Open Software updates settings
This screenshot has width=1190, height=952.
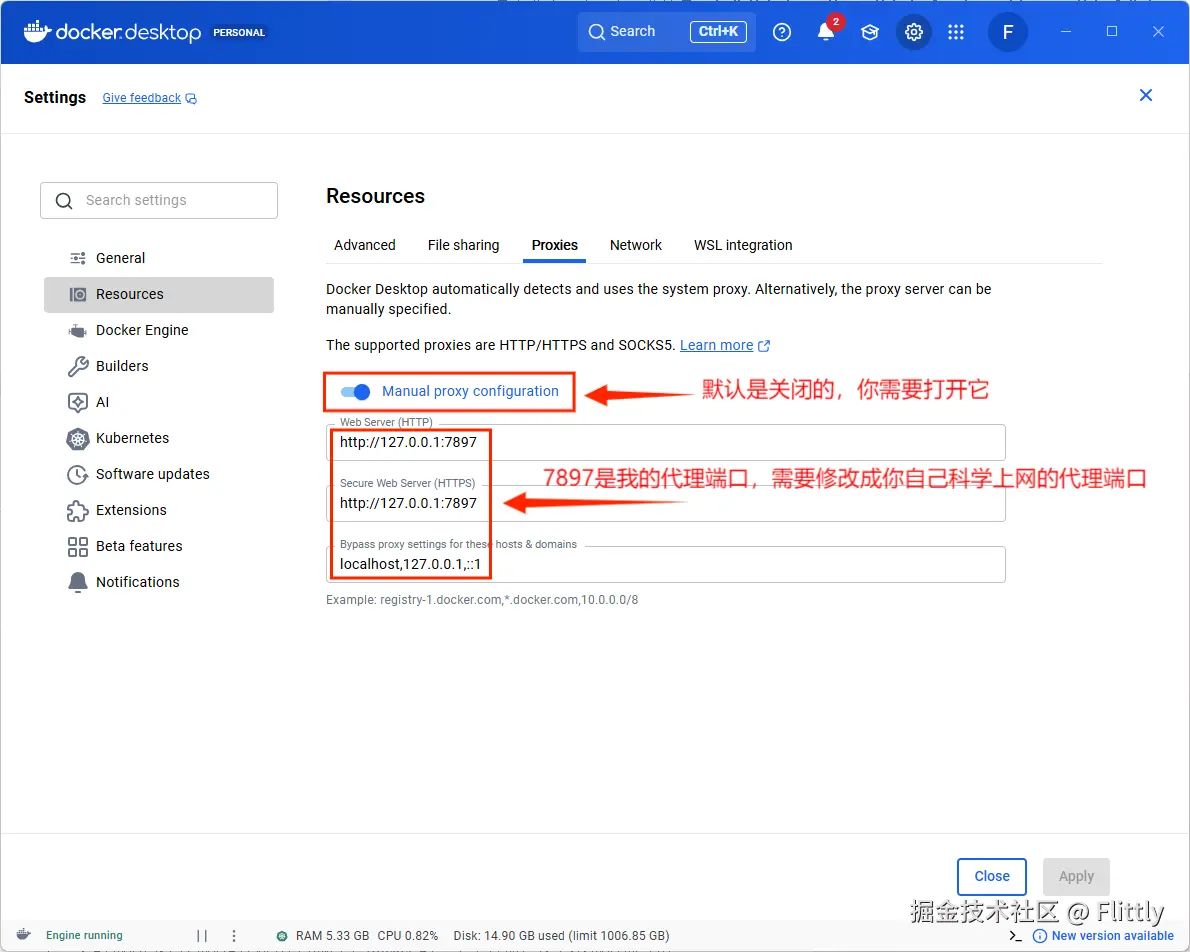(152, 474)
